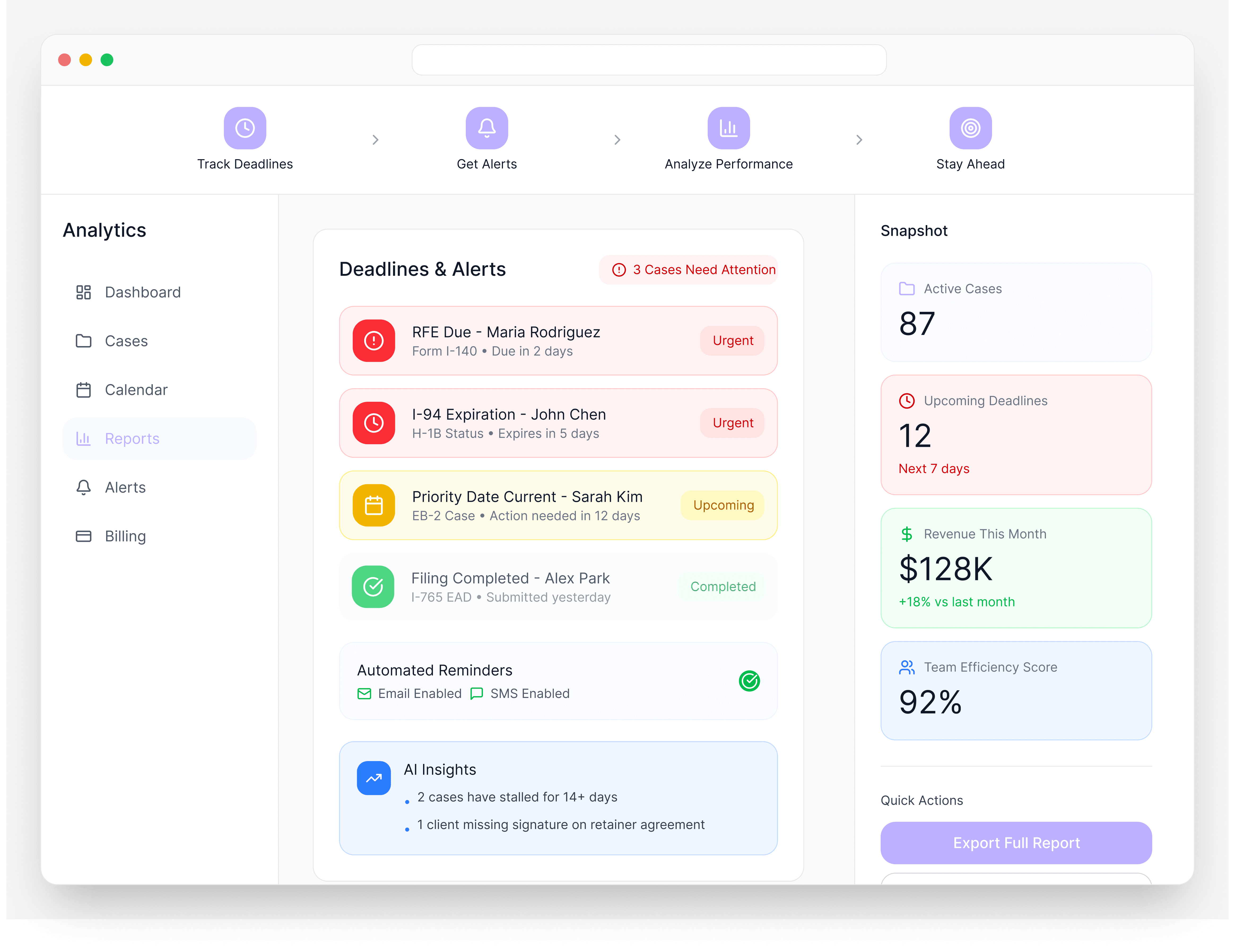
Task: Open the Dashboard sidebar item
Action: tap(142, 292)
